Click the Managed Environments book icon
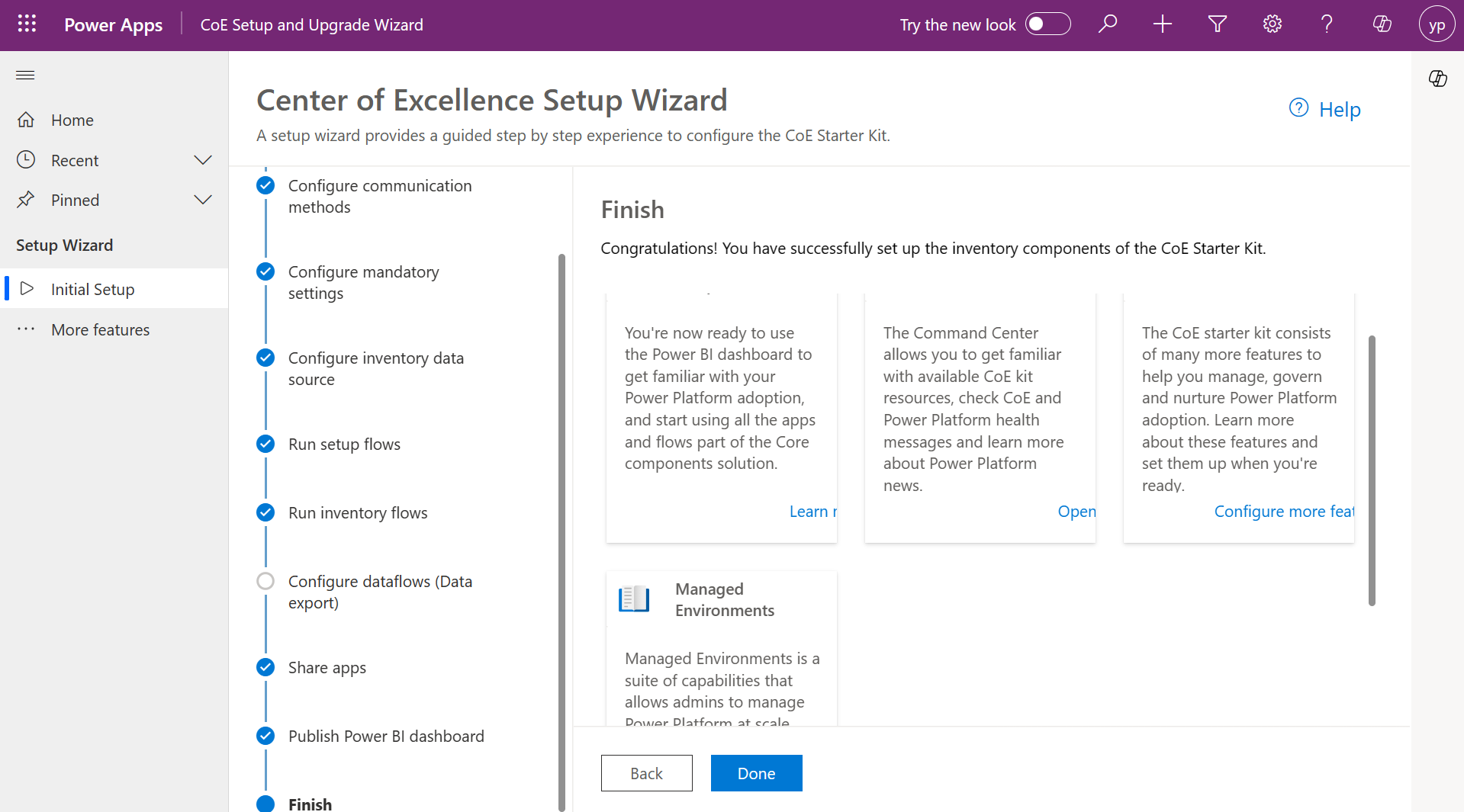 tap(633, 599)
